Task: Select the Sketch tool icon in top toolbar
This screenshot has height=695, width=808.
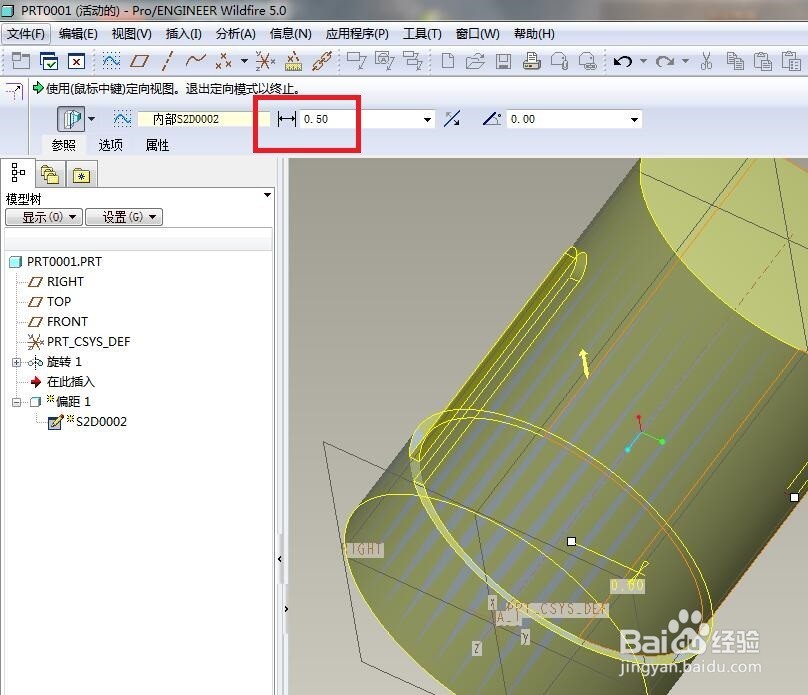Action: [x=111, y=61]
